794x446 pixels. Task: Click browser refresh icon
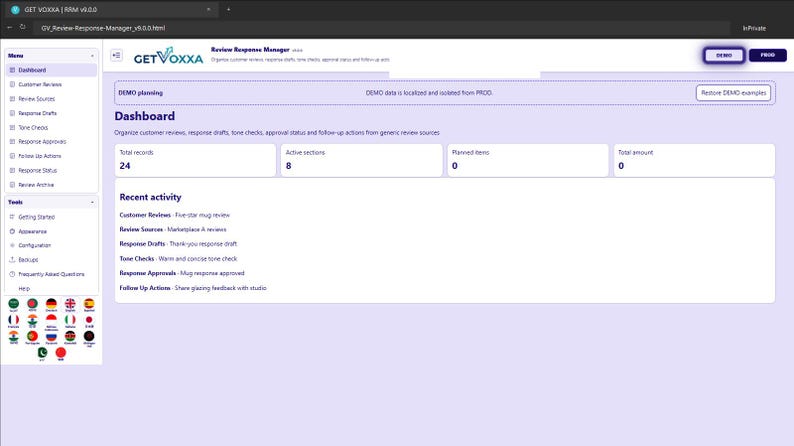tap(23, 27)
